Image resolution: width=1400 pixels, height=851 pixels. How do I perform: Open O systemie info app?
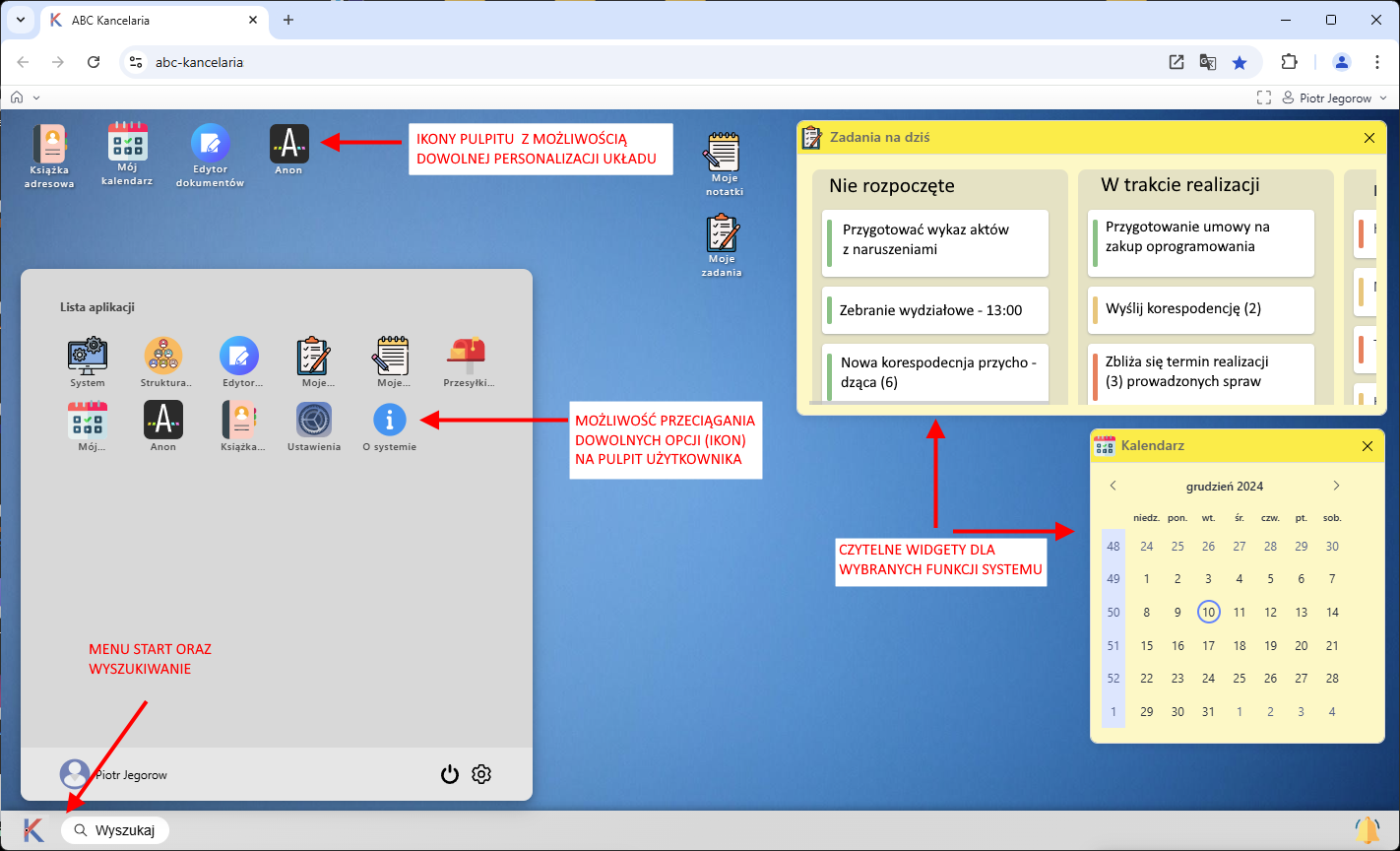click(x=390, y=426)
